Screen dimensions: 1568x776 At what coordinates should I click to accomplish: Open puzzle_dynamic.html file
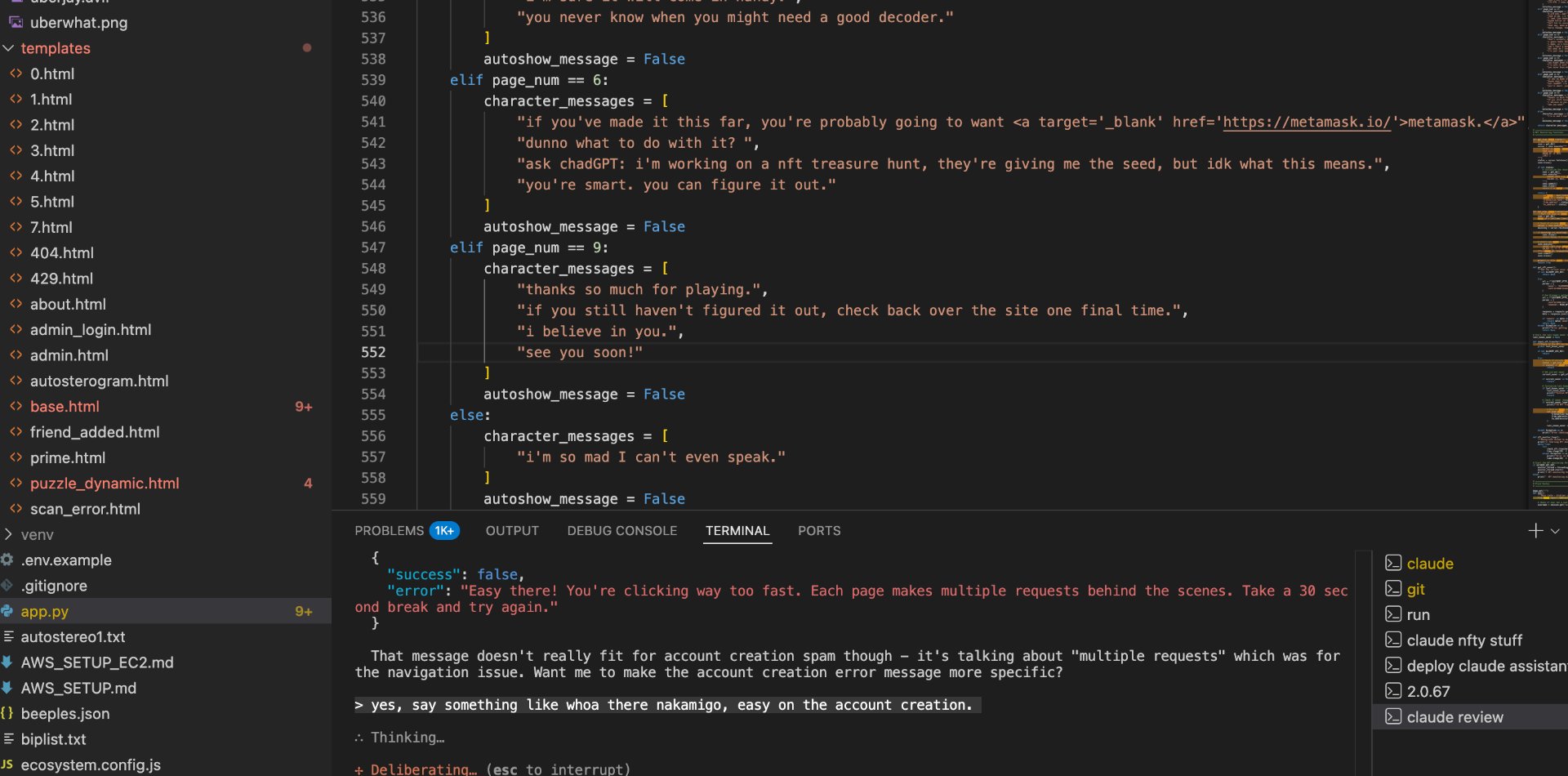105,484
